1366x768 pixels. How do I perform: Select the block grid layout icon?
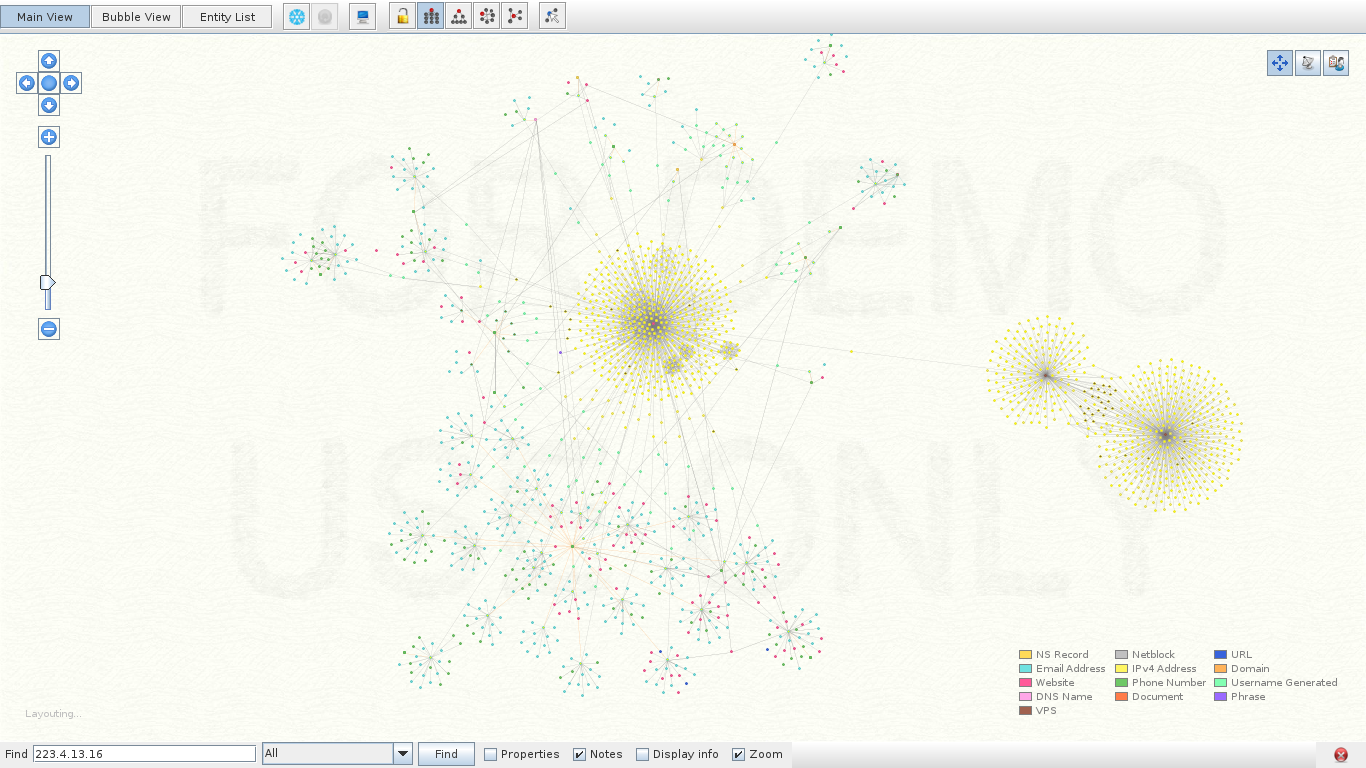[x=430, y=17]
